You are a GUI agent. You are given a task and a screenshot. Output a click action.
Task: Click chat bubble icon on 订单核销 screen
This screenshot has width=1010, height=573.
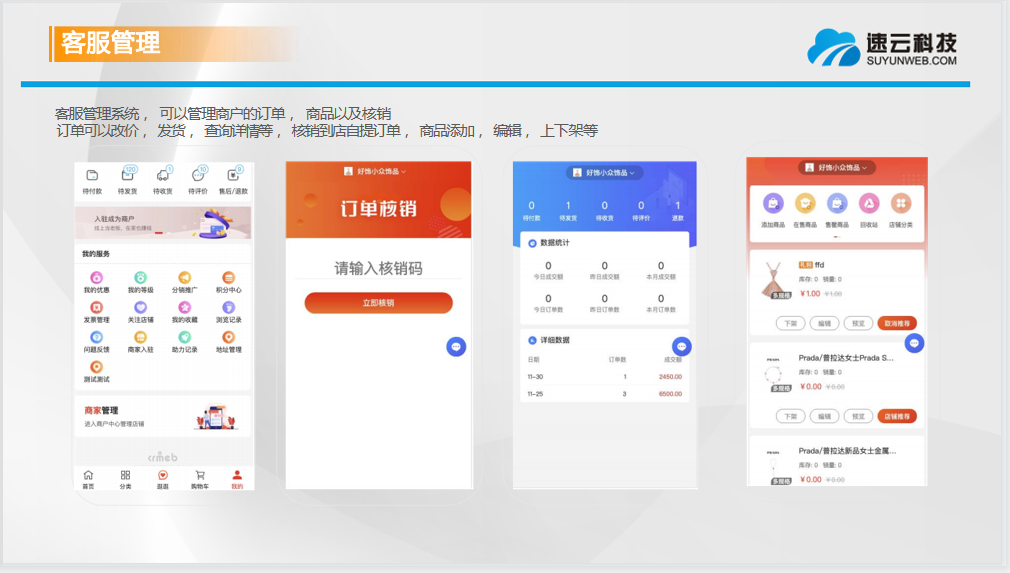click(456, 346)
